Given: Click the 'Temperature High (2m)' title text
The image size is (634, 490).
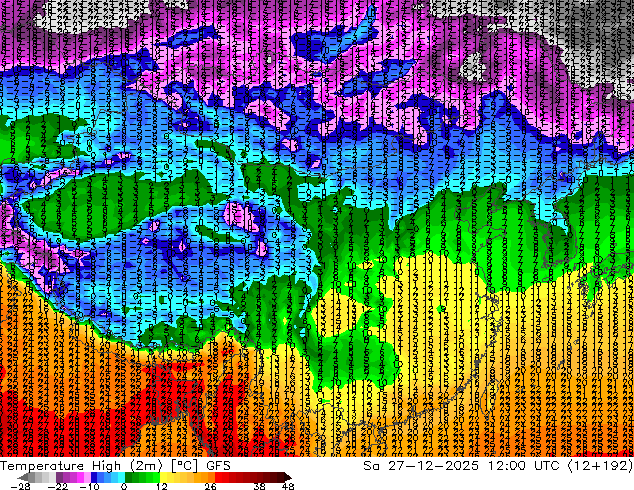Looking at the screenshot, I should coord(81,466).
